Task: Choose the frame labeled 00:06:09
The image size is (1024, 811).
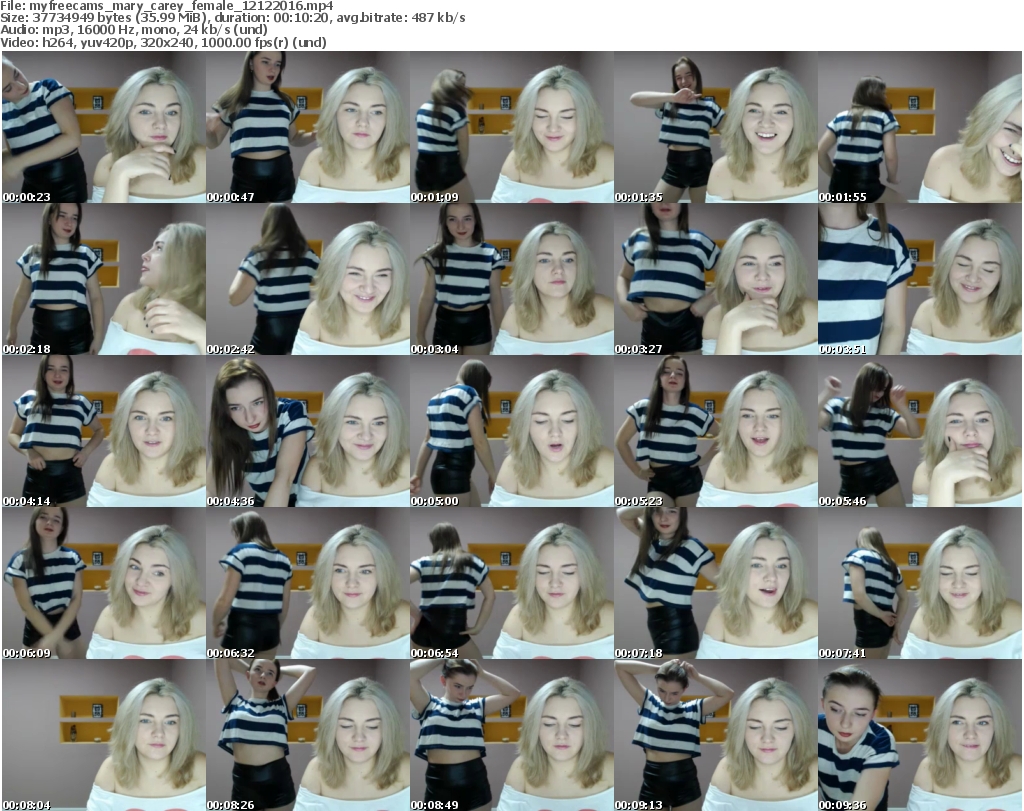Action: tap(104, 583)
